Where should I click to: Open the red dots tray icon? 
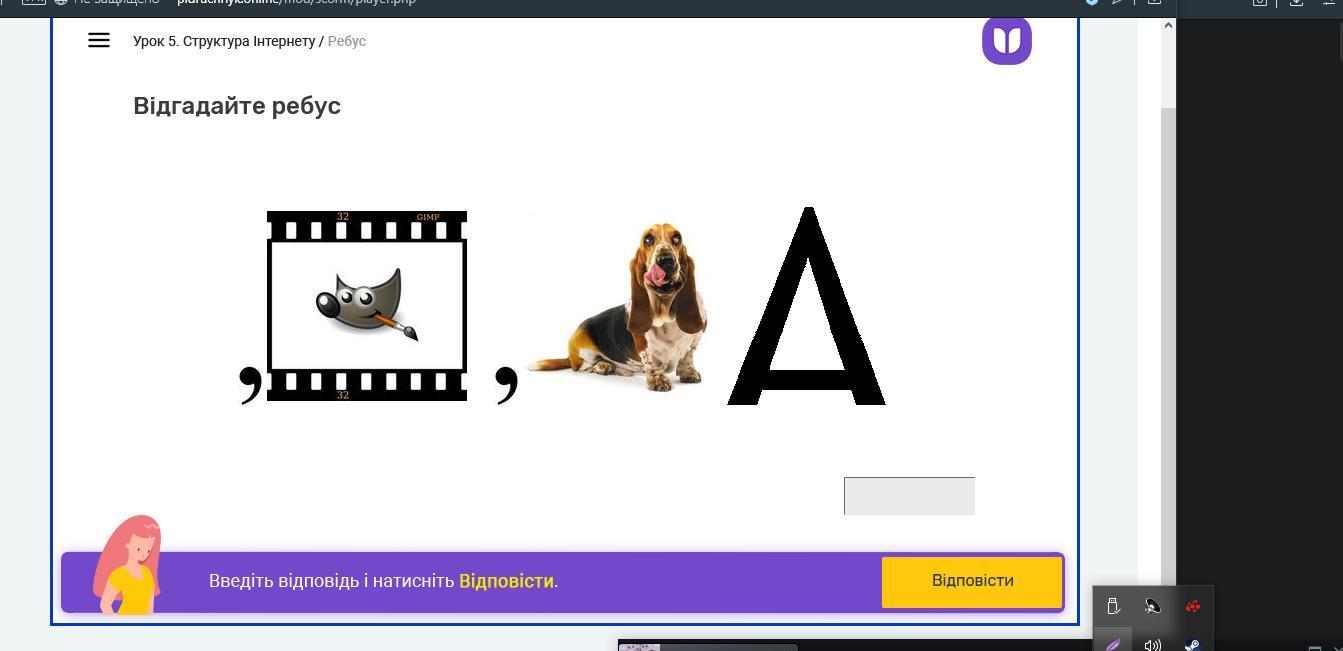point(1193,606)
